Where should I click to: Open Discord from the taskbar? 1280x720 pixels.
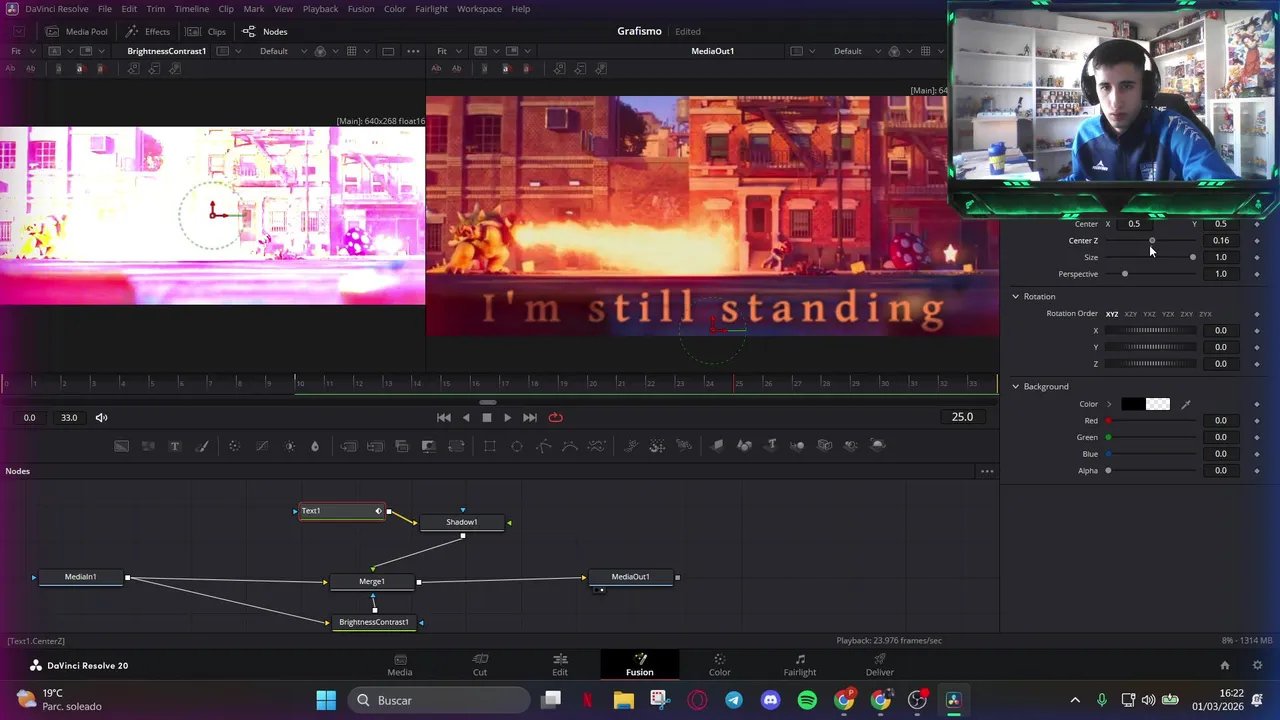pos(770,700)
